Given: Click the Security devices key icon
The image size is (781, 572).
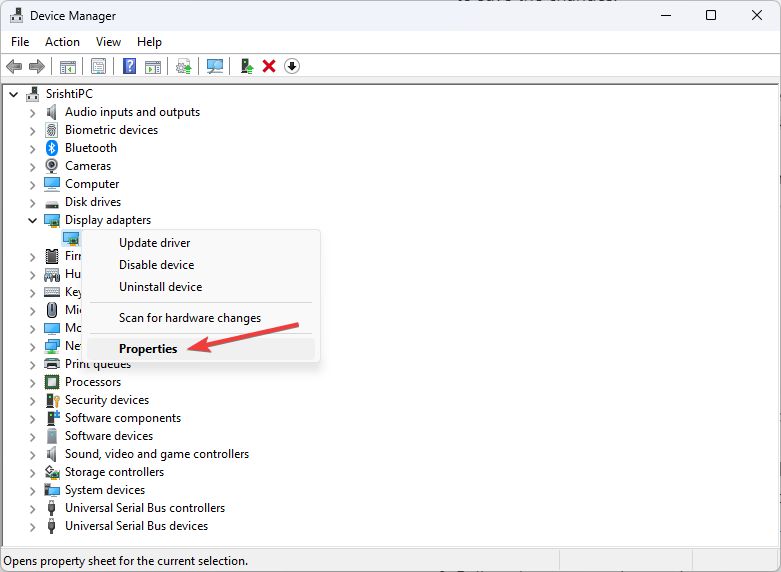Looking at the screenshot, I should tap(52, 400).
